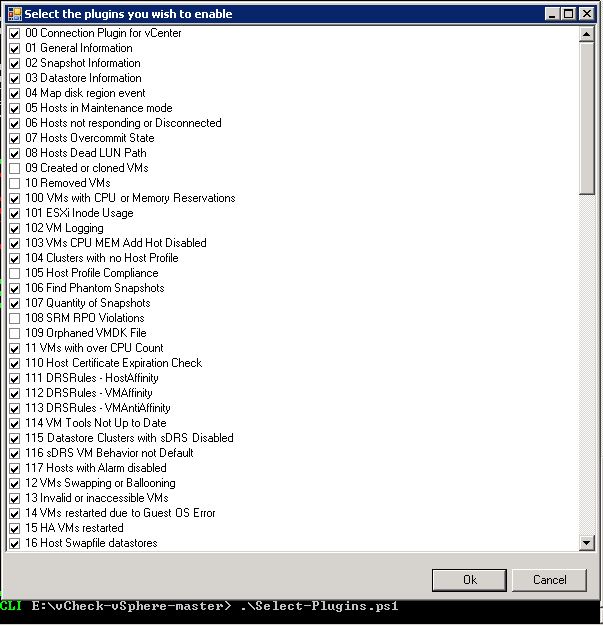
Task: Tick the 108 SRM RPO Violations checkbox
Action: (14, 318)
